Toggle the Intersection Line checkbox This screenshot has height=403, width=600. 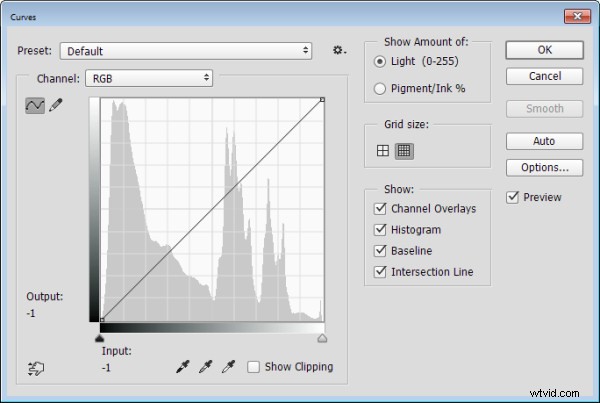click(x=380, y=271)
